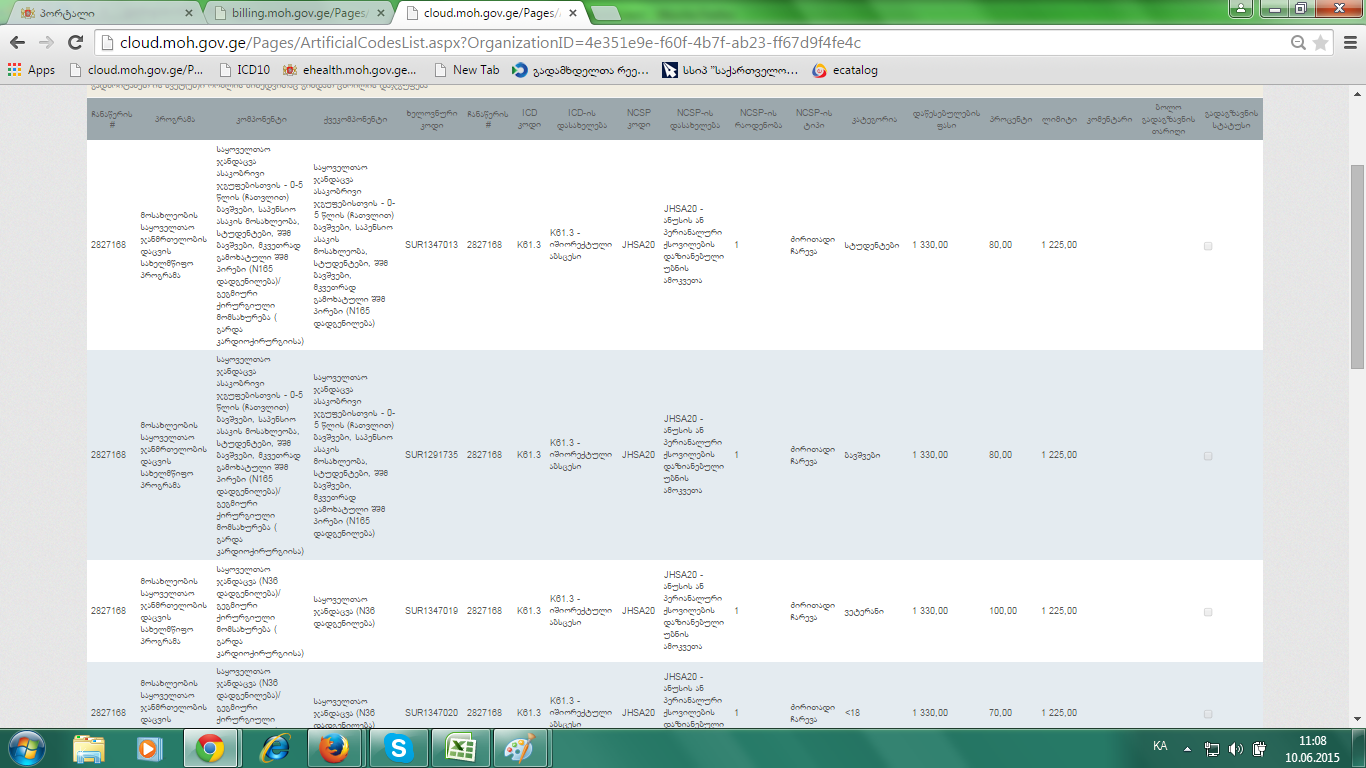
Task: Open Apps shortcut in bookmarks bar
Action: tap(31, 70)
